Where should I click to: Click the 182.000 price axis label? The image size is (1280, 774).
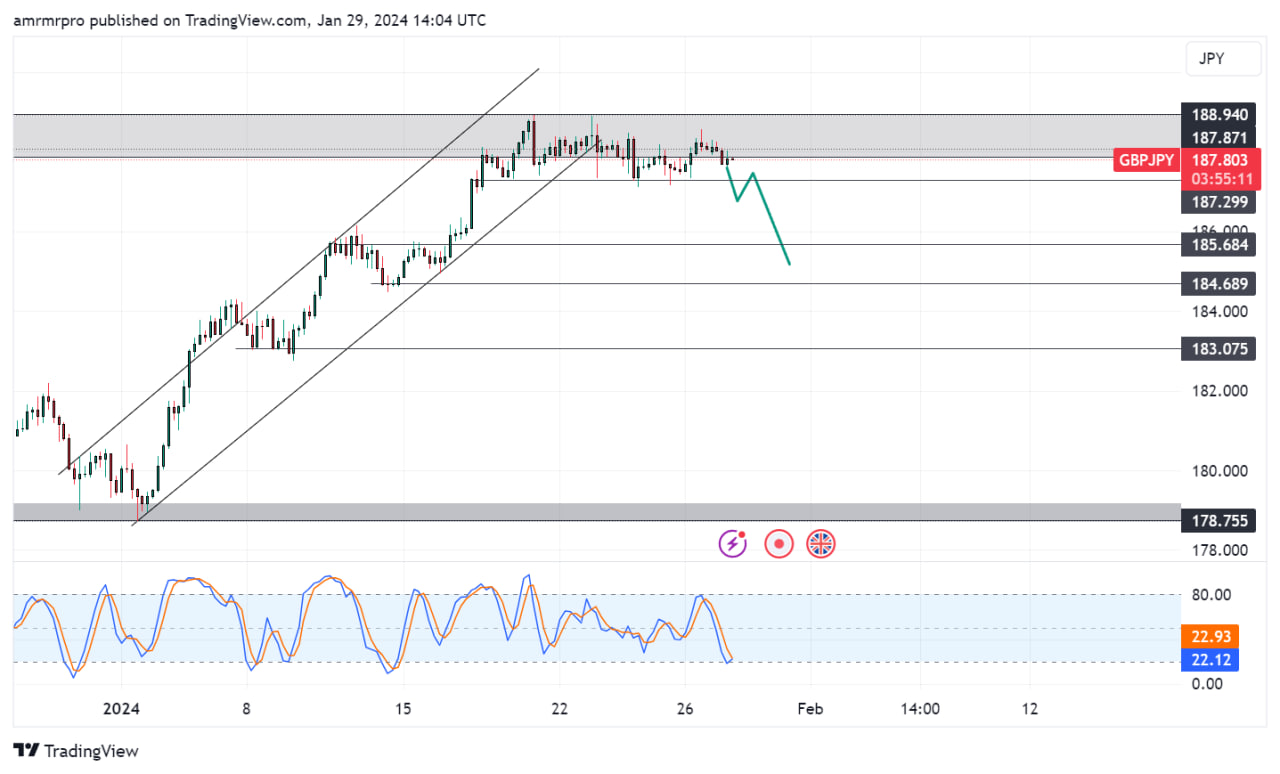click(x=1219, y=391)
